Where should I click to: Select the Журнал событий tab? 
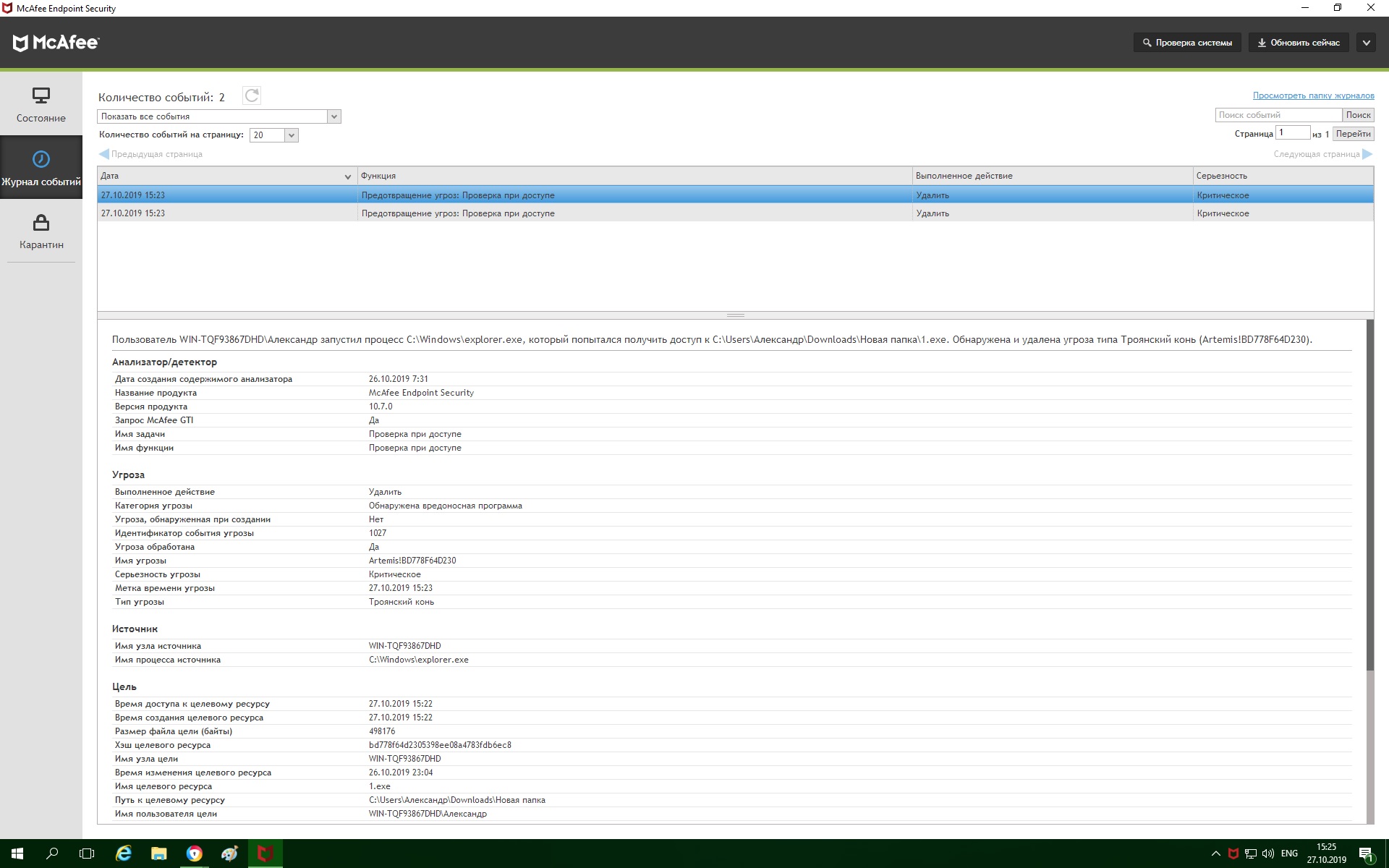41,168
